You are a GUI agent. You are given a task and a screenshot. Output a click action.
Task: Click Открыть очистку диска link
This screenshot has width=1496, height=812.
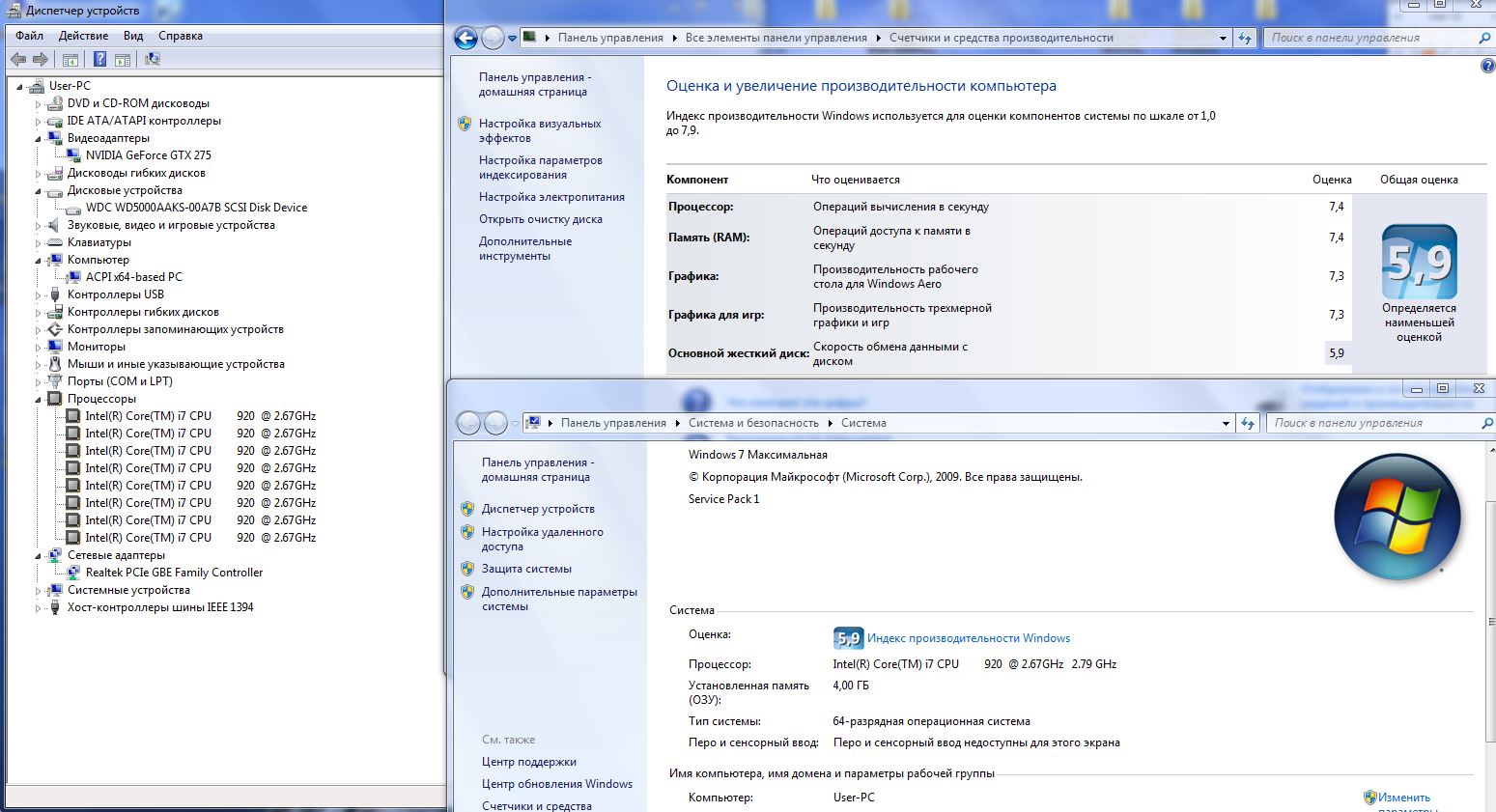541,219
